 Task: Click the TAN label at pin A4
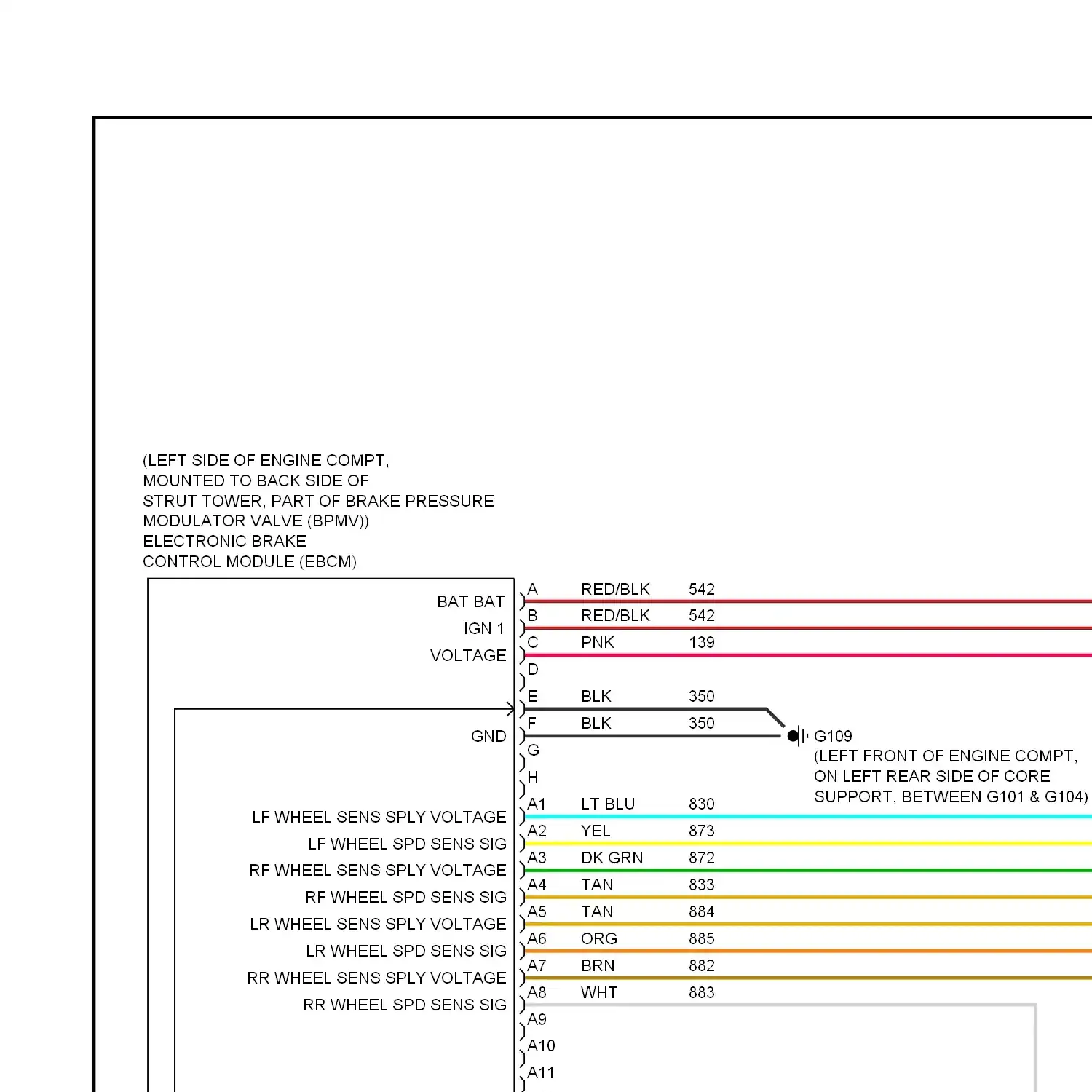(x=597, y=885)
